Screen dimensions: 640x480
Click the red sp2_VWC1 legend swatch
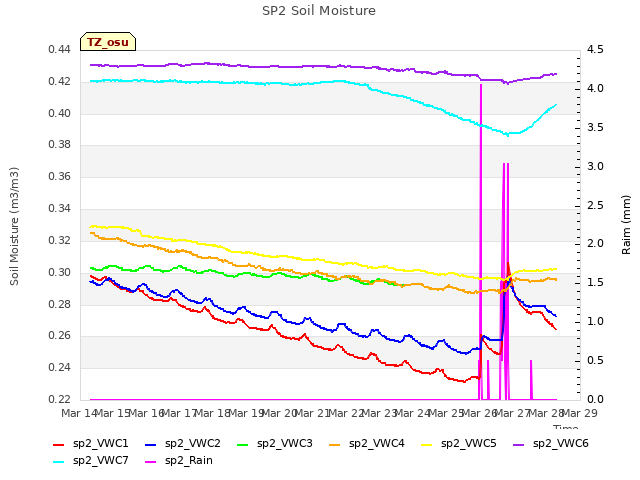click(x=59, y=444)
